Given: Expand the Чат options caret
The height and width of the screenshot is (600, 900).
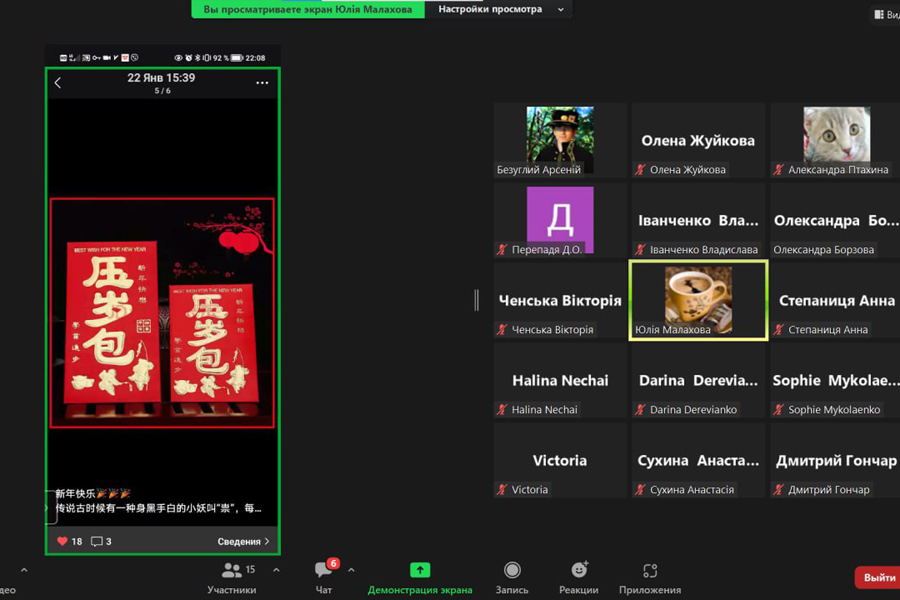Looking at the screenshot, I should click(x=351, y=570).
